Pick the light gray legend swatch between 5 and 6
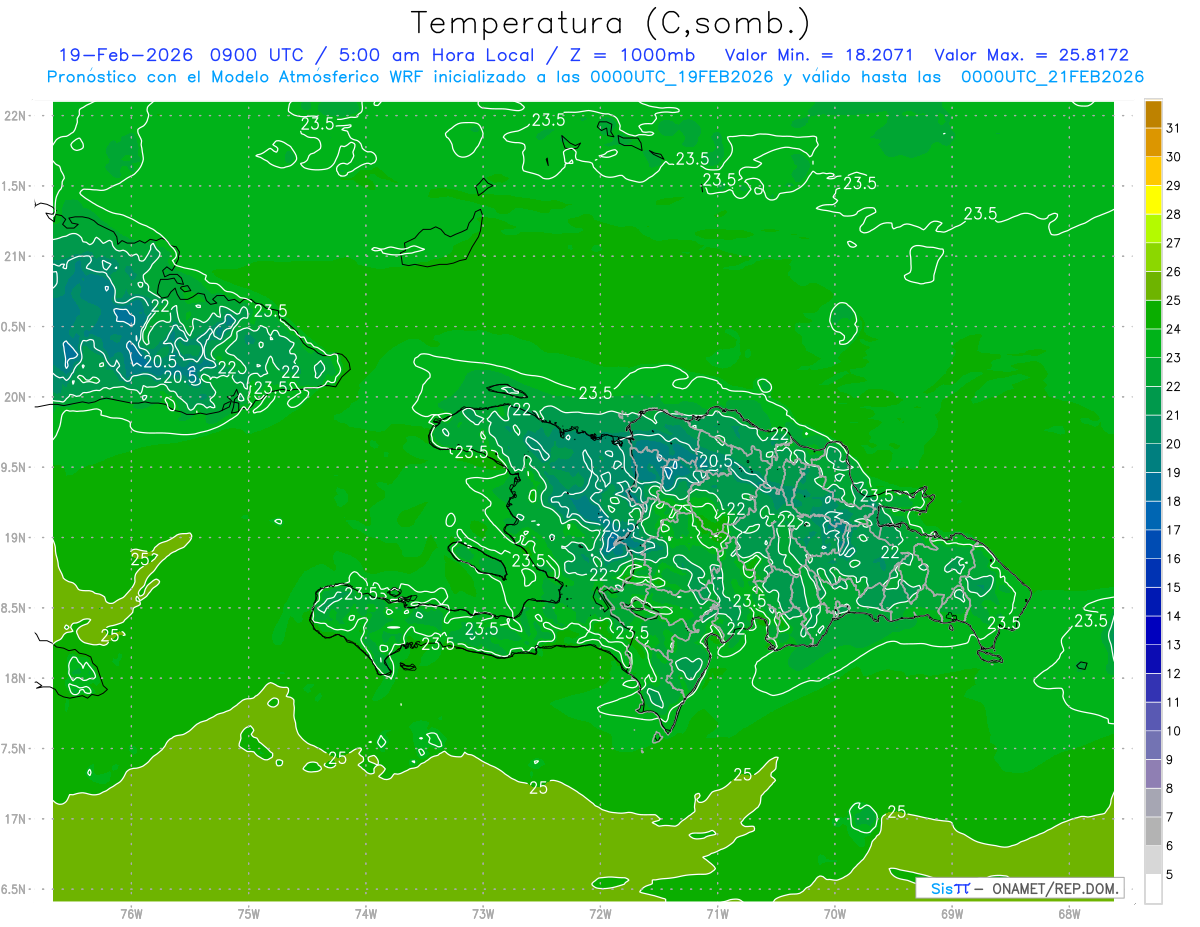Screen dimensions: 1200x927 point(1153,861)
